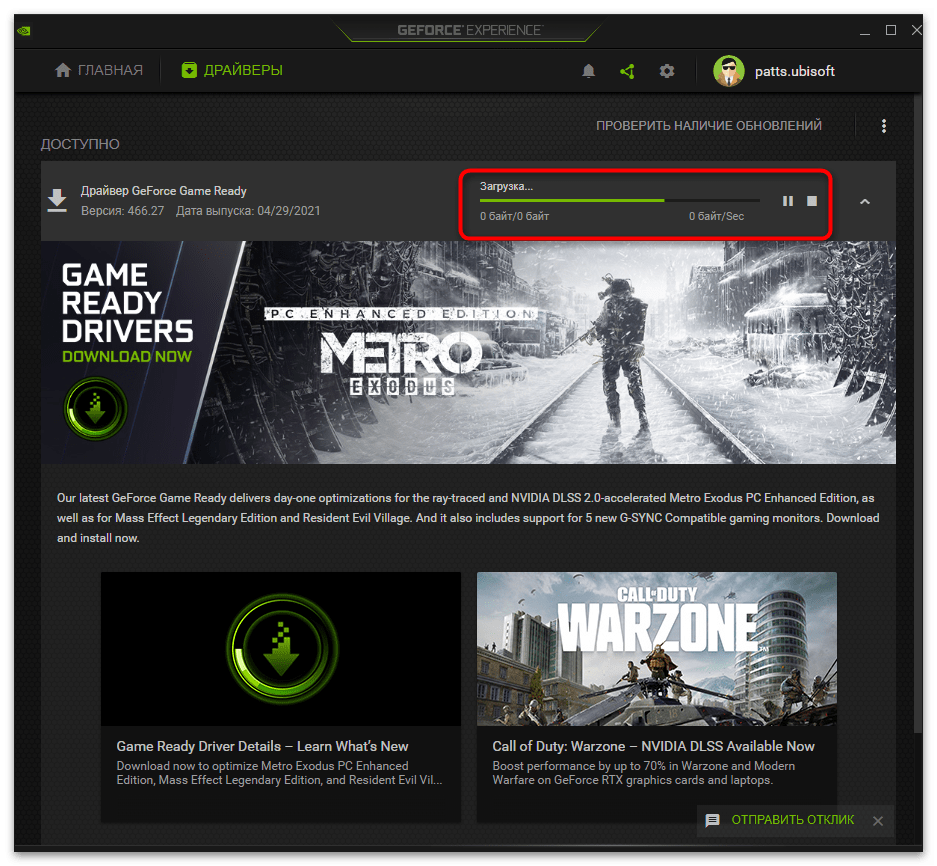The image size is (937, 866).
Task: Open Game Ready Driver Details card
Action: click(281, 696)
